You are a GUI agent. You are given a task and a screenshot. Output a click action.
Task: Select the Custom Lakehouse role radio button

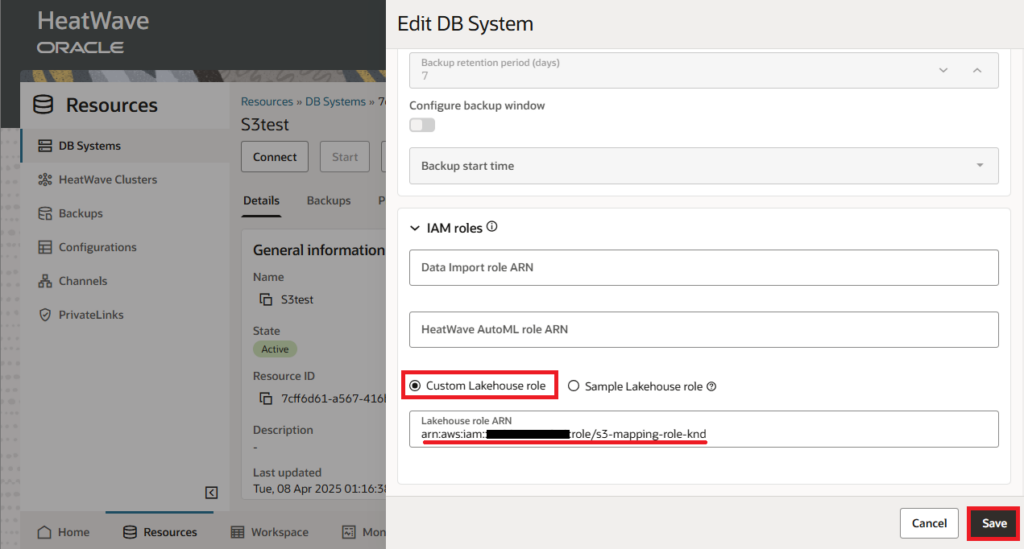click(x=415, y=386)
